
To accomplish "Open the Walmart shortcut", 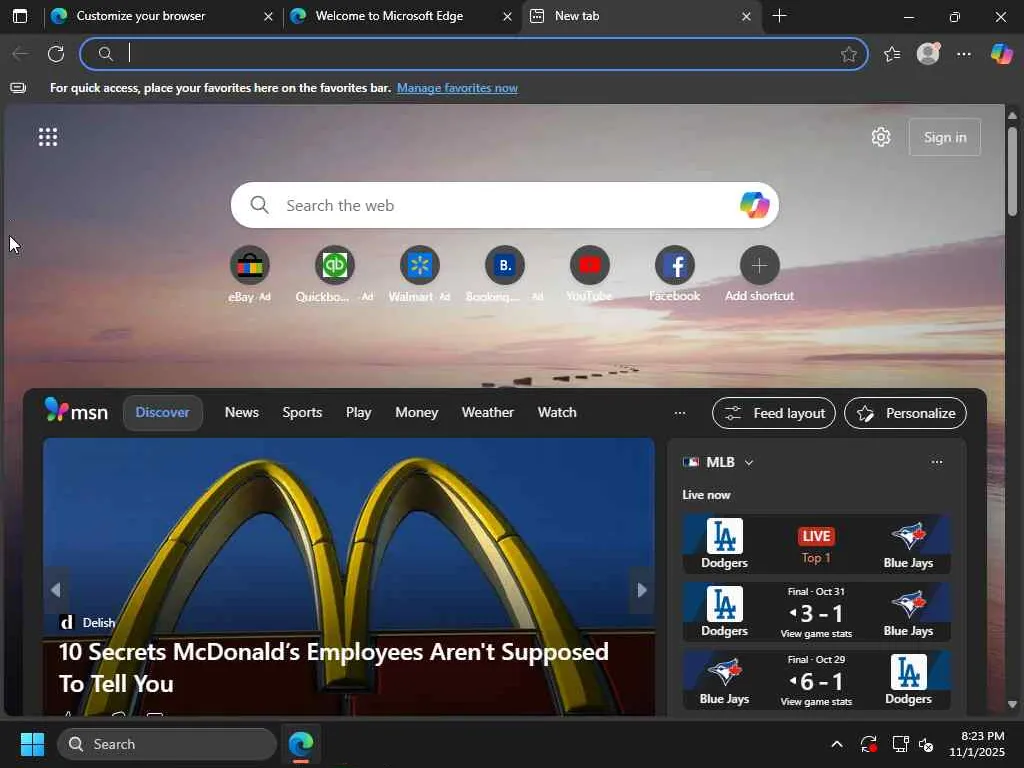I will coord(419,265).
